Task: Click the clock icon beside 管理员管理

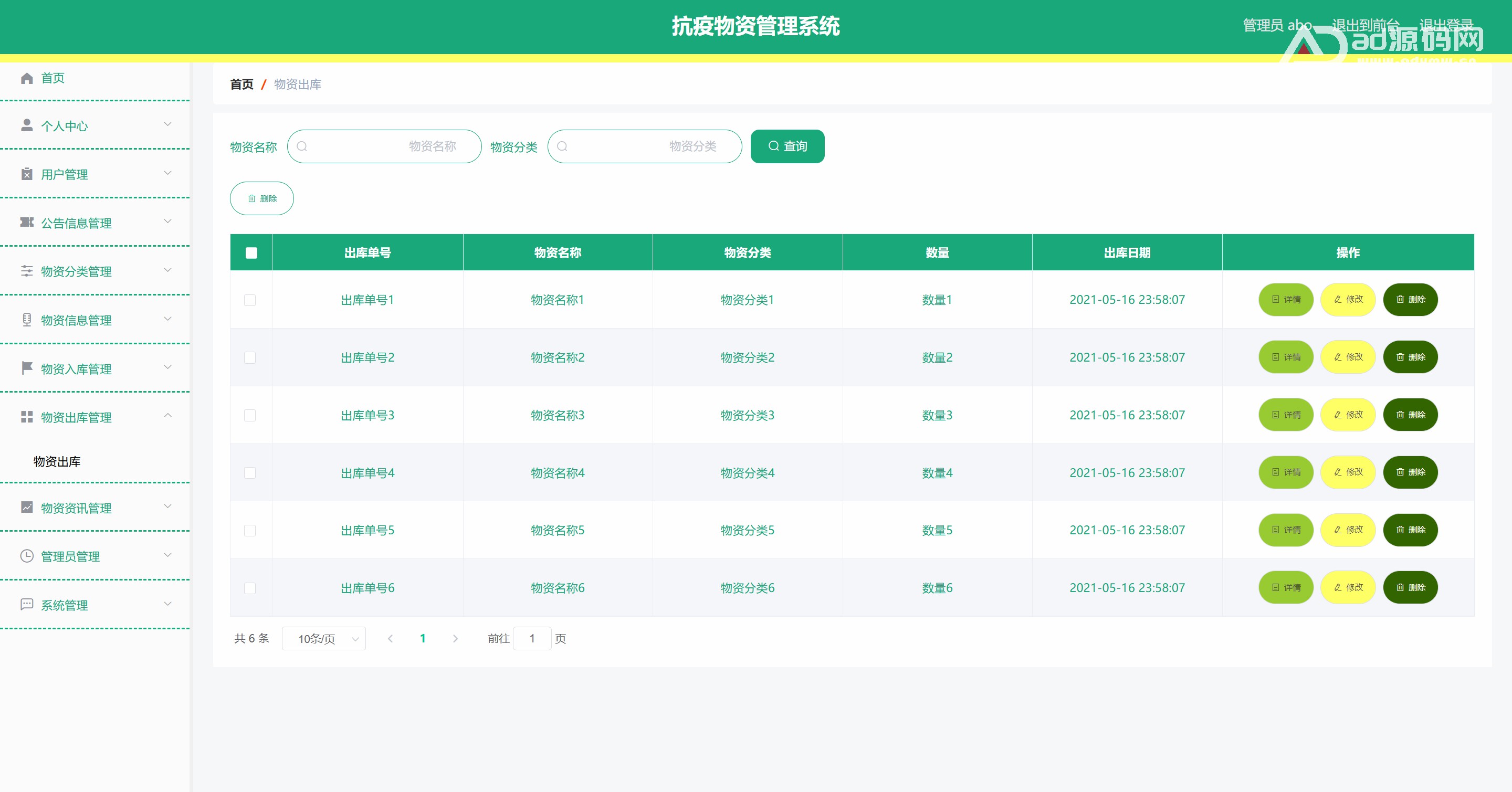Action: coord(26,556)
